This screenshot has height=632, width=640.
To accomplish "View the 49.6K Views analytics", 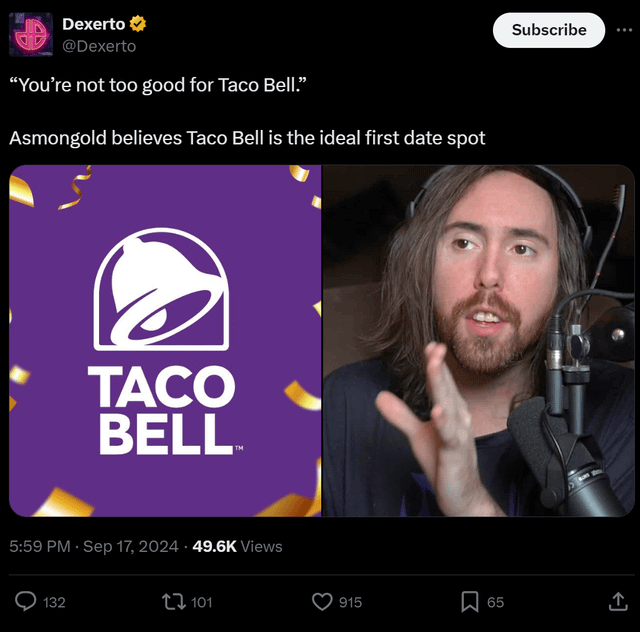I will (237, 546).
